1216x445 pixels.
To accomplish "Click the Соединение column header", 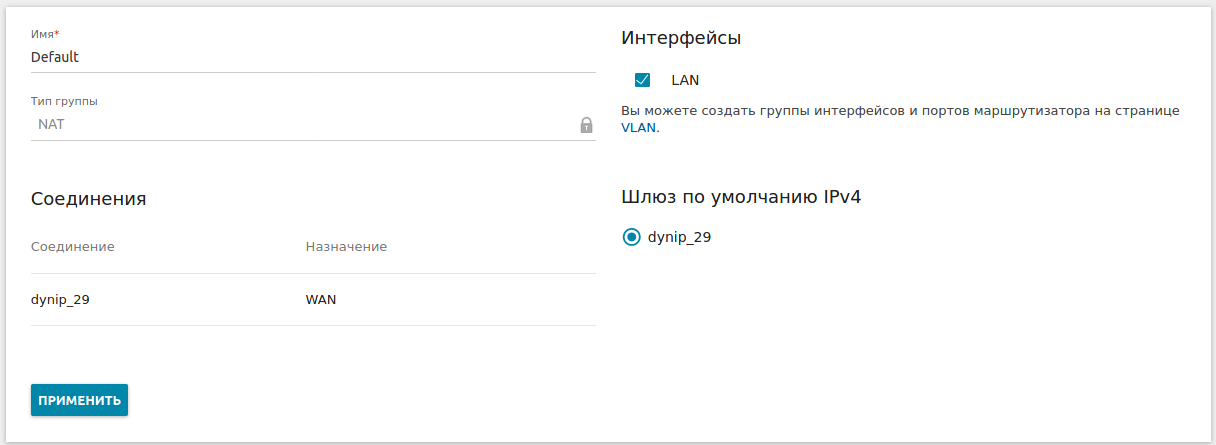I will (72, 246).
